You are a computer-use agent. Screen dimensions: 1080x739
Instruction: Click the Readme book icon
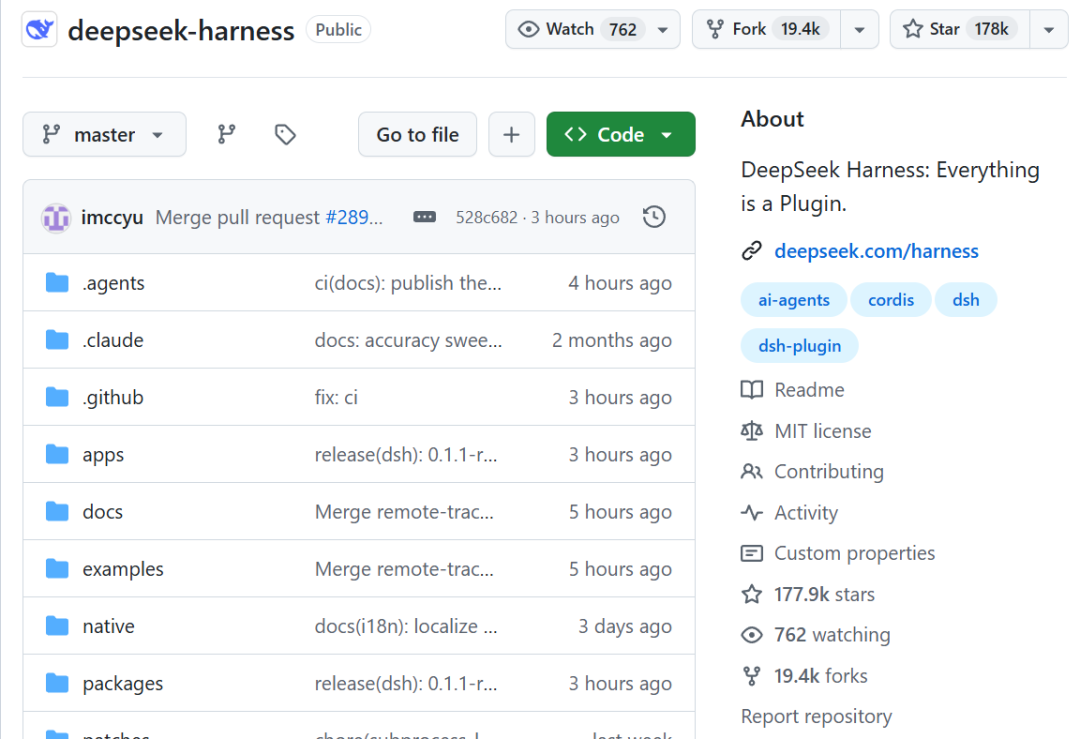751,390
